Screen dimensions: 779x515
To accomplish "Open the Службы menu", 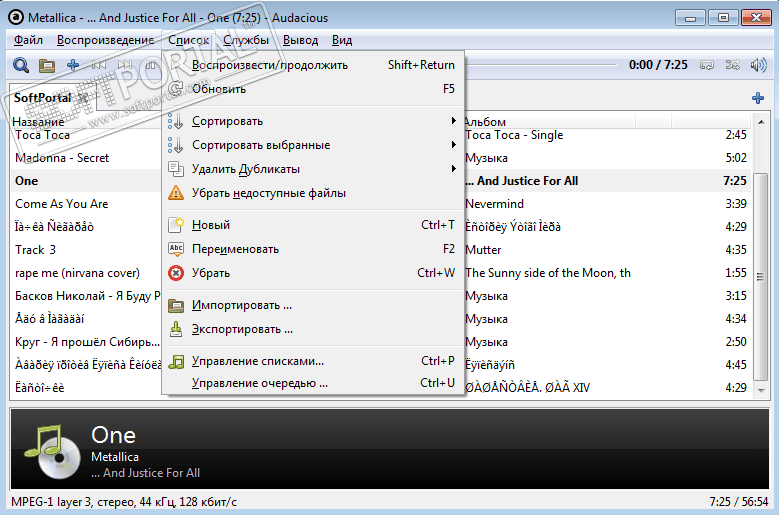I will (246, 40).
